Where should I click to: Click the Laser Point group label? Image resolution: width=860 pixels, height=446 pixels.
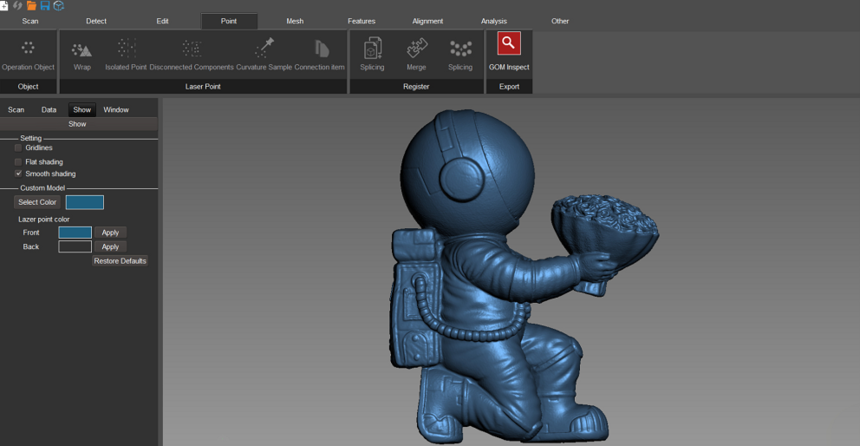click(203, 86)
